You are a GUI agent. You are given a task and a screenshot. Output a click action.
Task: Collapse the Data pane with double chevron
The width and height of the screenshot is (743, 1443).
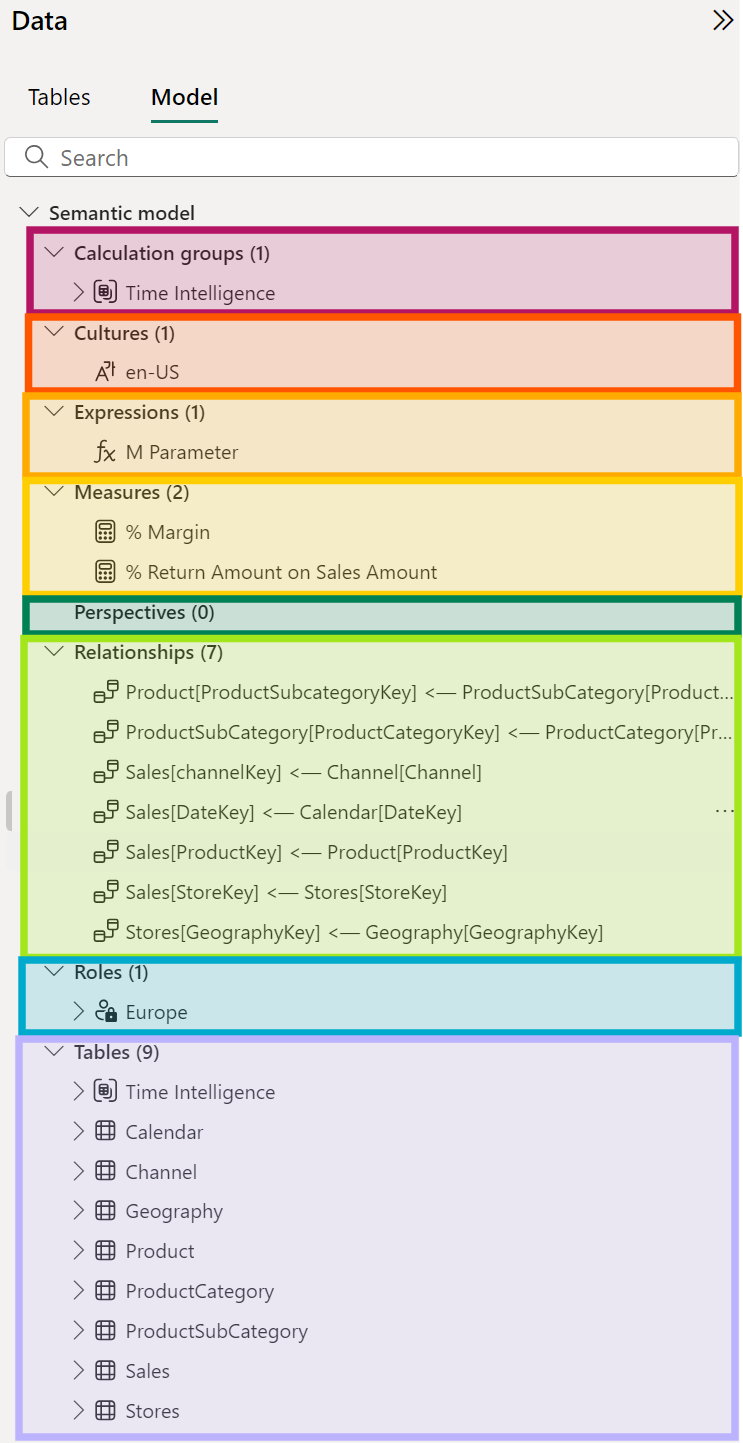click(x=723, y=20)
